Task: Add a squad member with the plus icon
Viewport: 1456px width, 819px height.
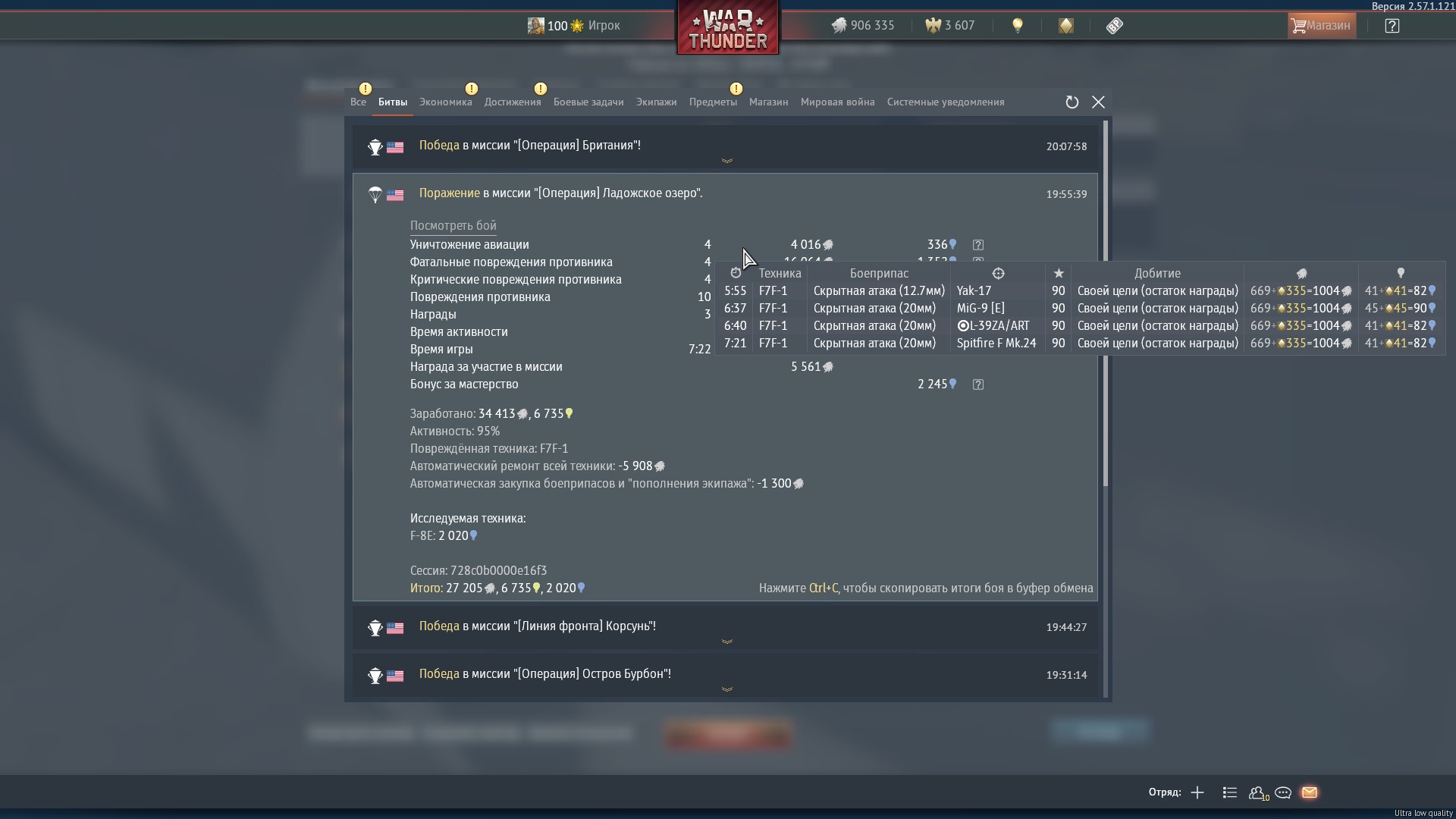Action: tap(1197, 793)
